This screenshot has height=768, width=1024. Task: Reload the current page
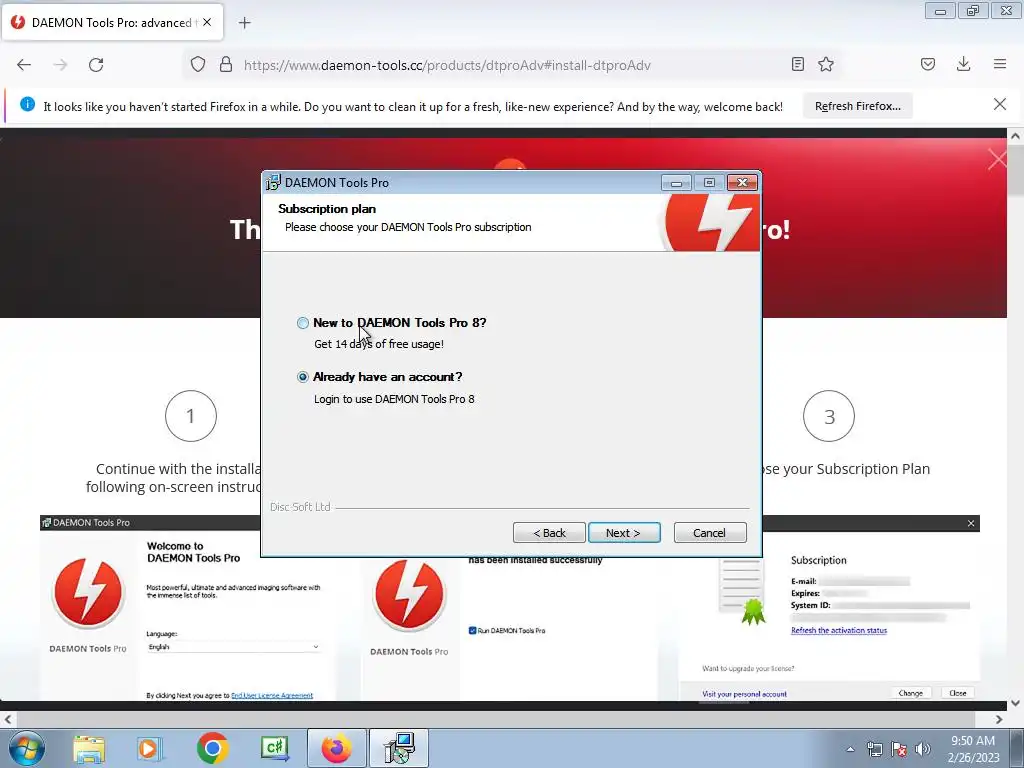tap(96, 65)
